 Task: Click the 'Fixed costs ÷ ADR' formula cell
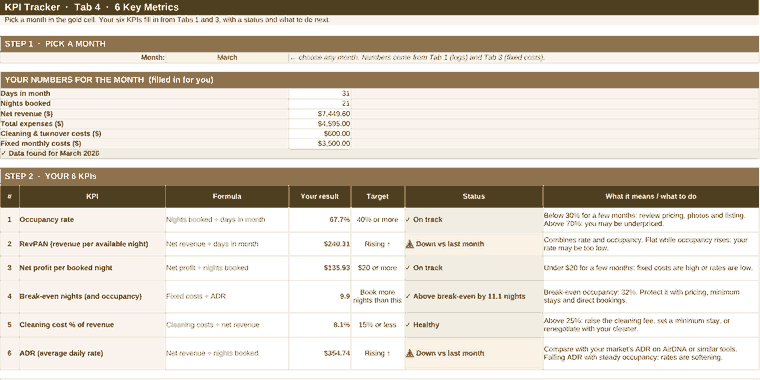[227, 296]
